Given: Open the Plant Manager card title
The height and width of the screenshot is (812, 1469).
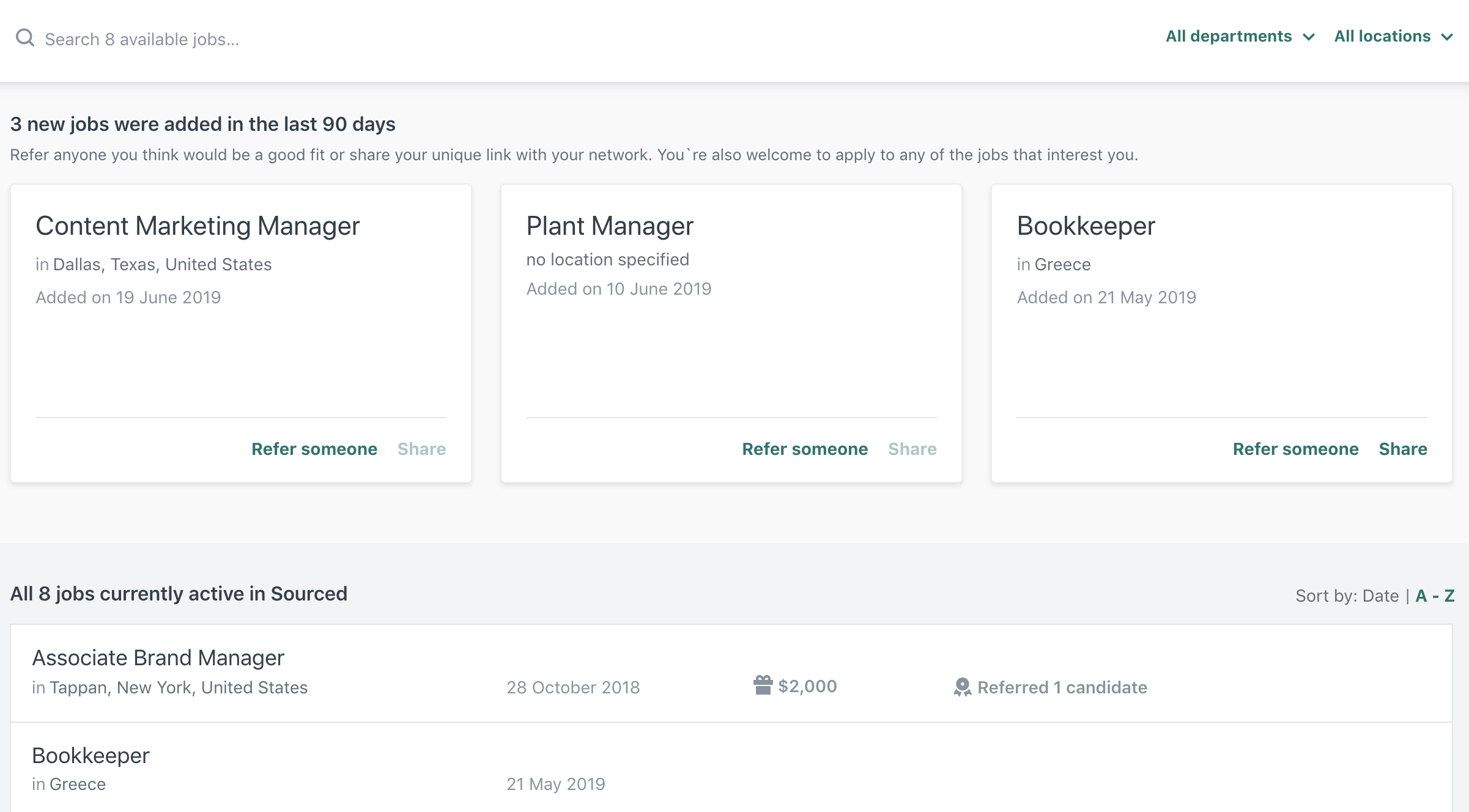Looking at the screenshot, I should click(610, 226).
